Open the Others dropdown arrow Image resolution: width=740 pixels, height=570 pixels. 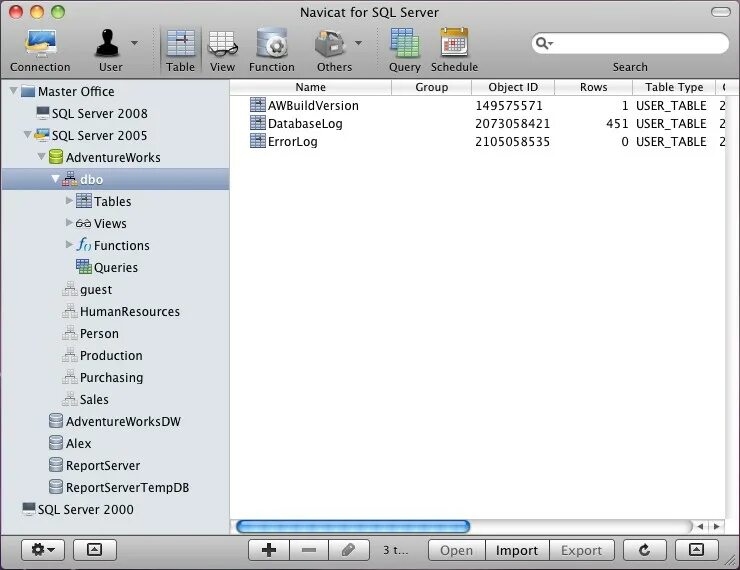point(359,43)
